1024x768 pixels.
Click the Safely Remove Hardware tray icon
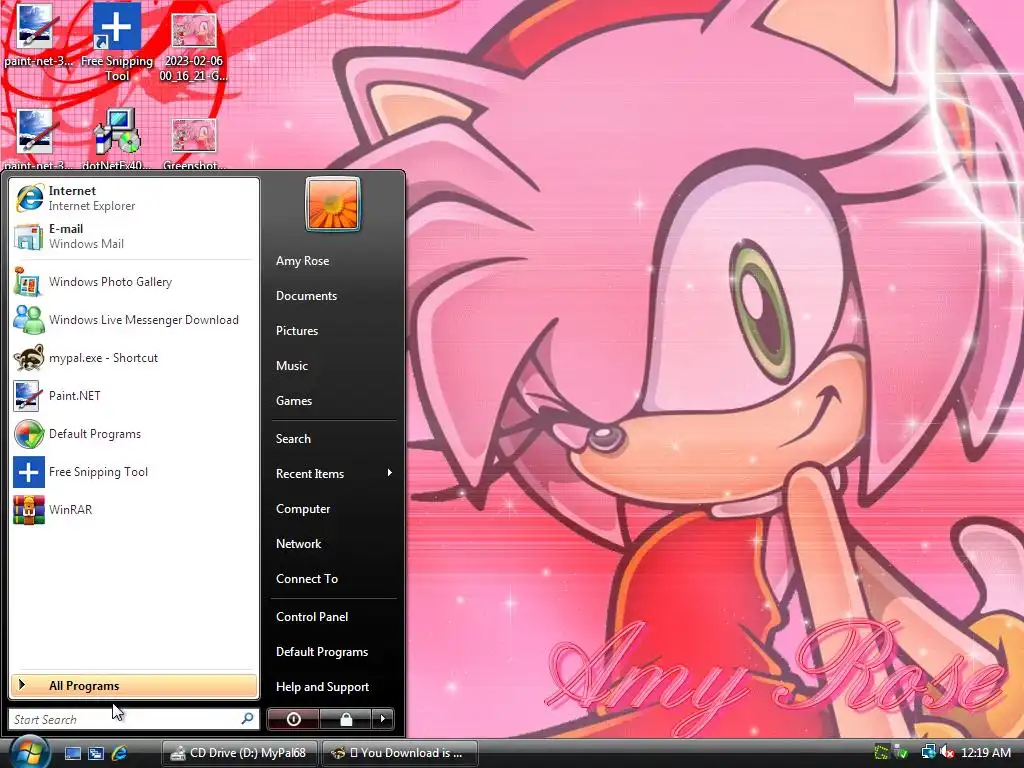point(901,752)
